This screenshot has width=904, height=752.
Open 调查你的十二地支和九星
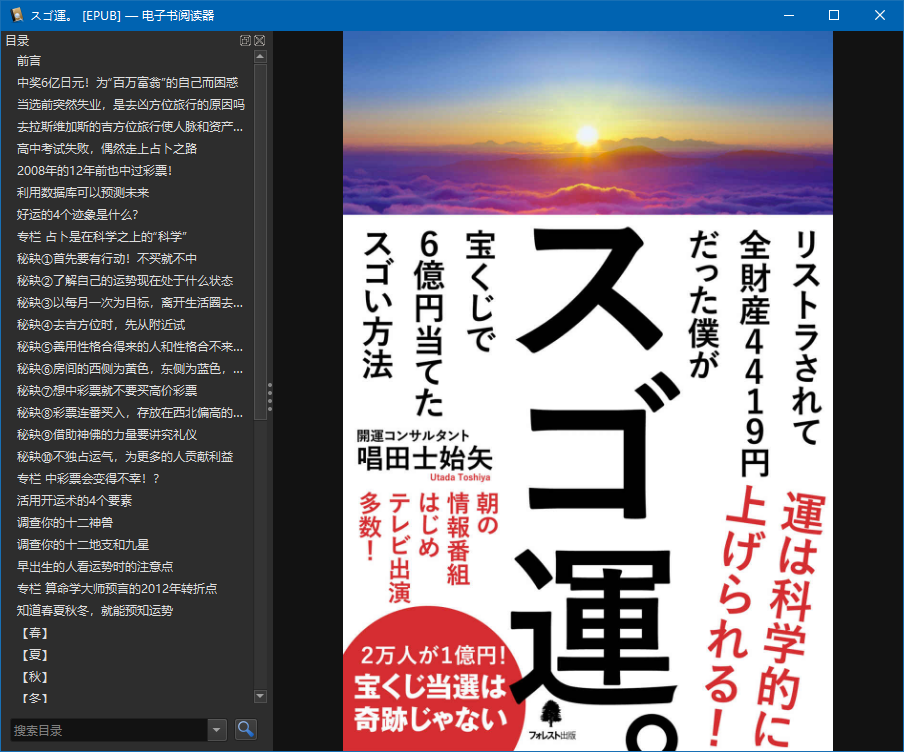point(82,544)
